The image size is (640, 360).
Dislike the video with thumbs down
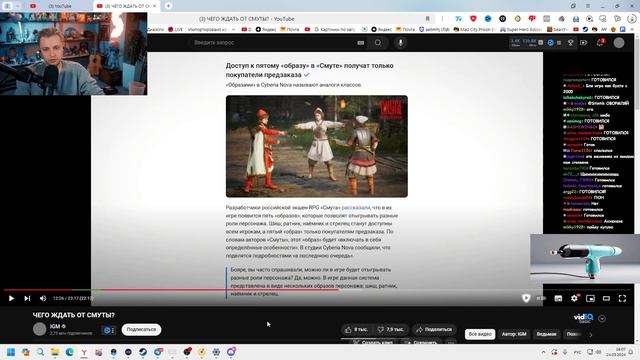391,329
